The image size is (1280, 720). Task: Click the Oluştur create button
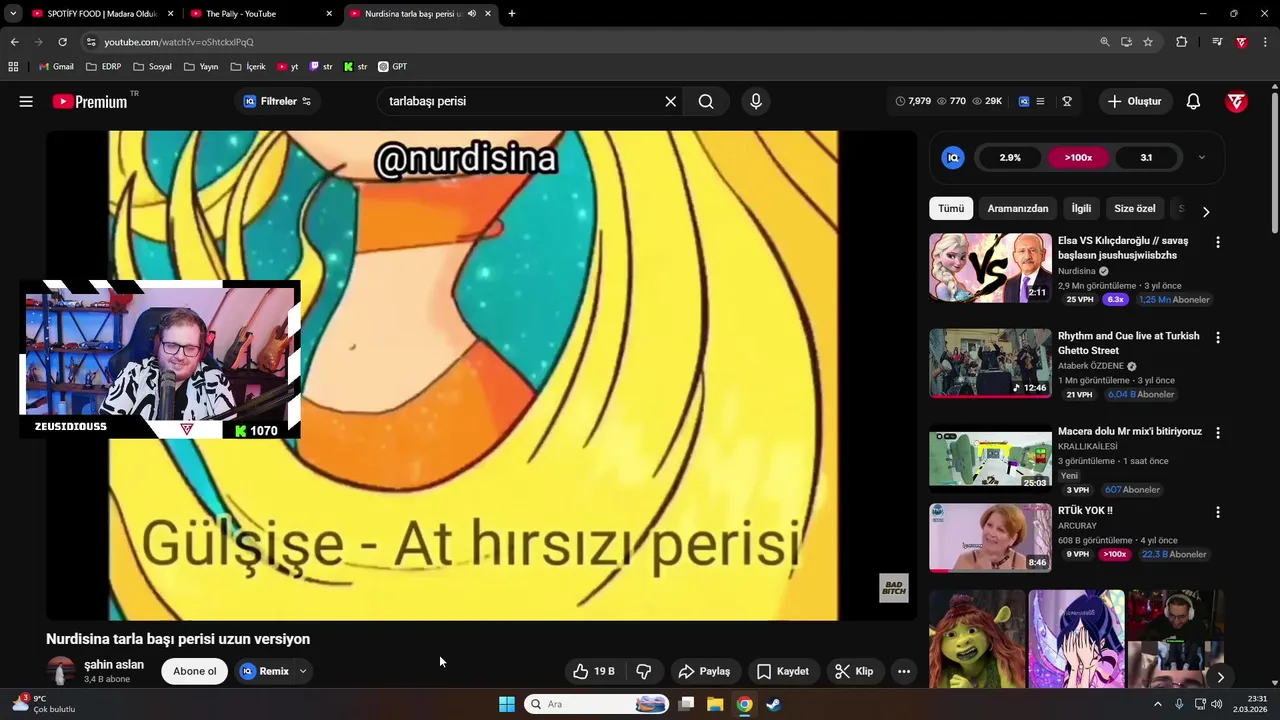pyautogui.click(x=1136, y=101)
